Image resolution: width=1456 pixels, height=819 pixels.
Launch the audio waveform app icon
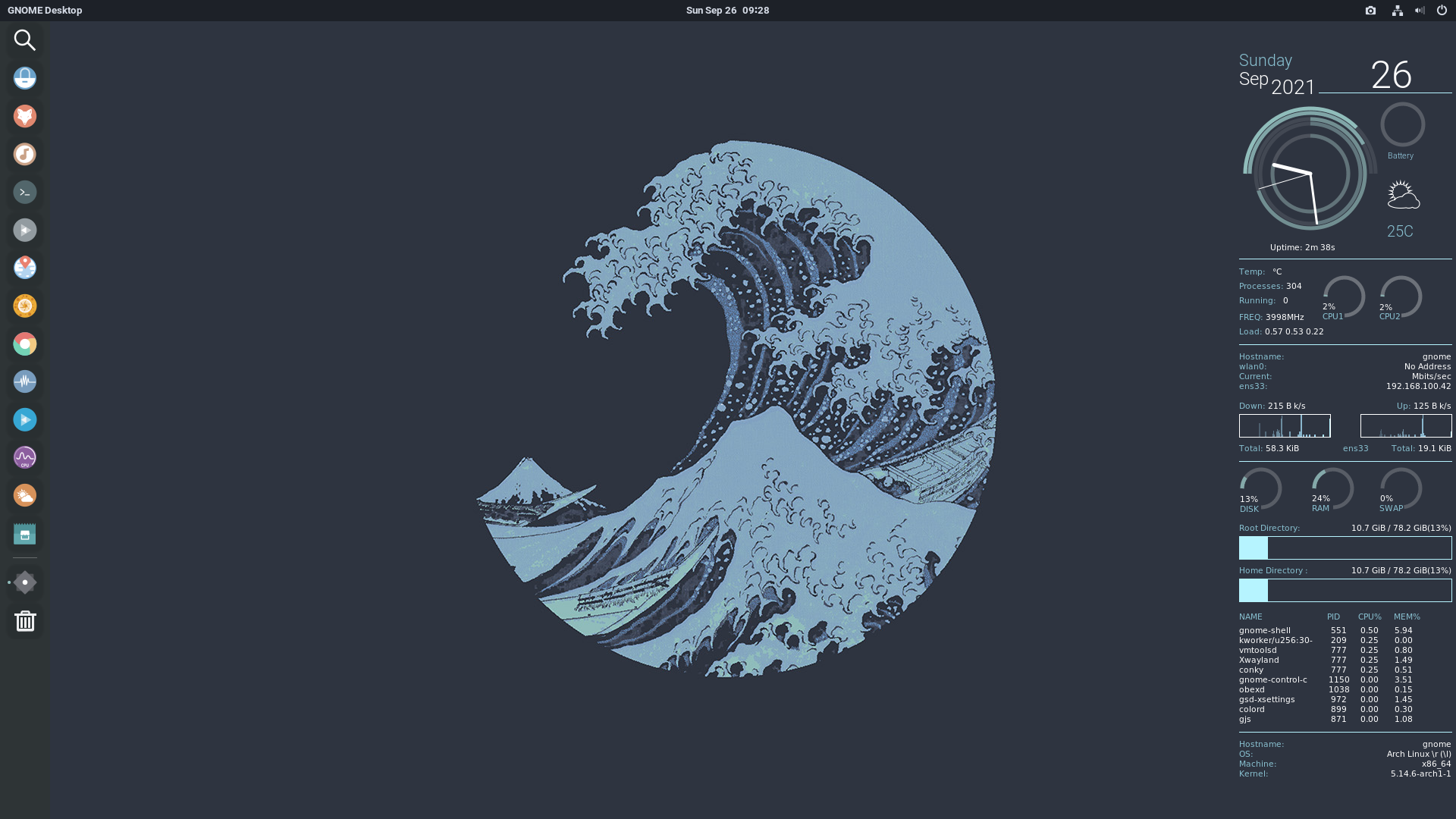pos(25,381)
